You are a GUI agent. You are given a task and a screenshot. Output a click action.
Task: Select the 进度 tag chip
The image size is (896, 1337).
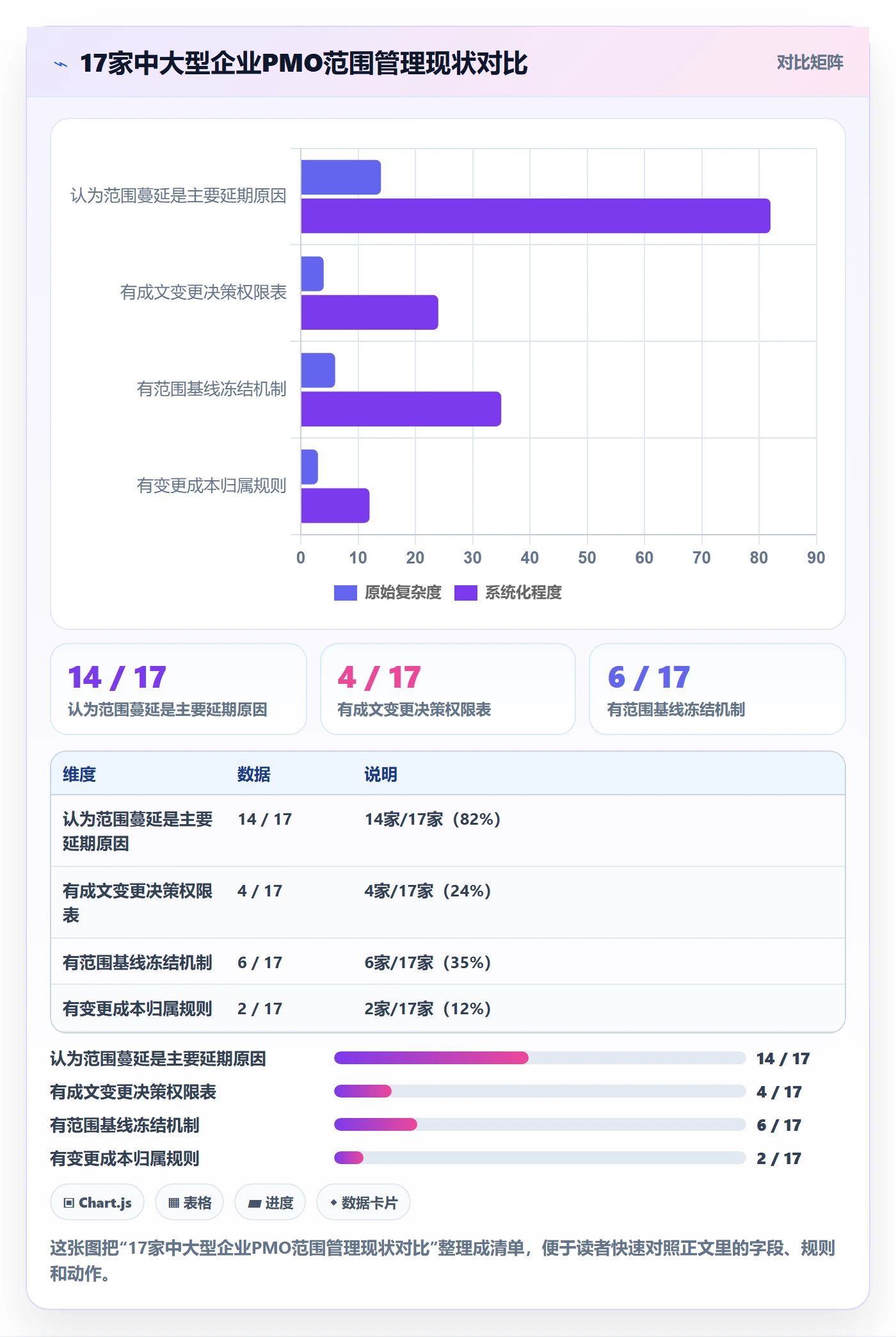[270, 1203]
